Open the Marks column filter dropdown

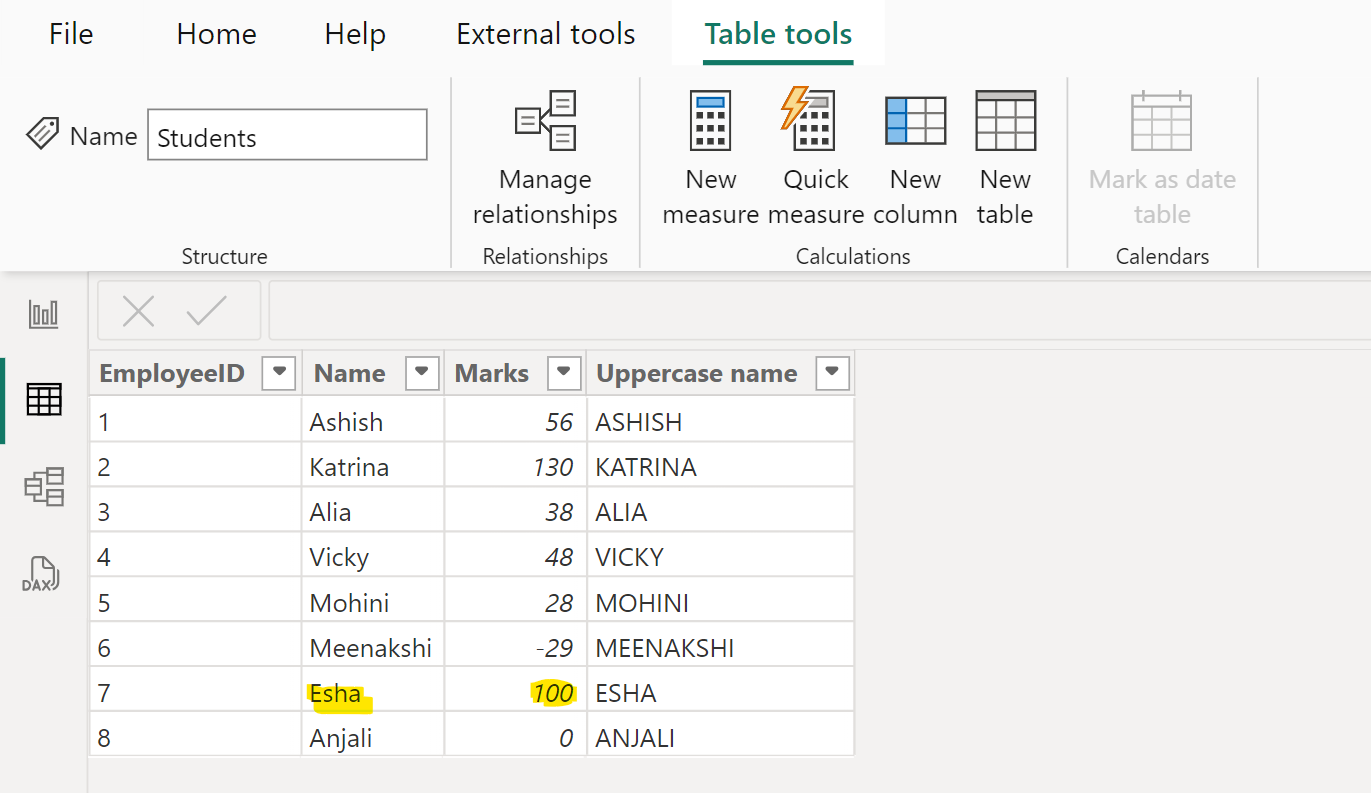[x=563, y=372]
